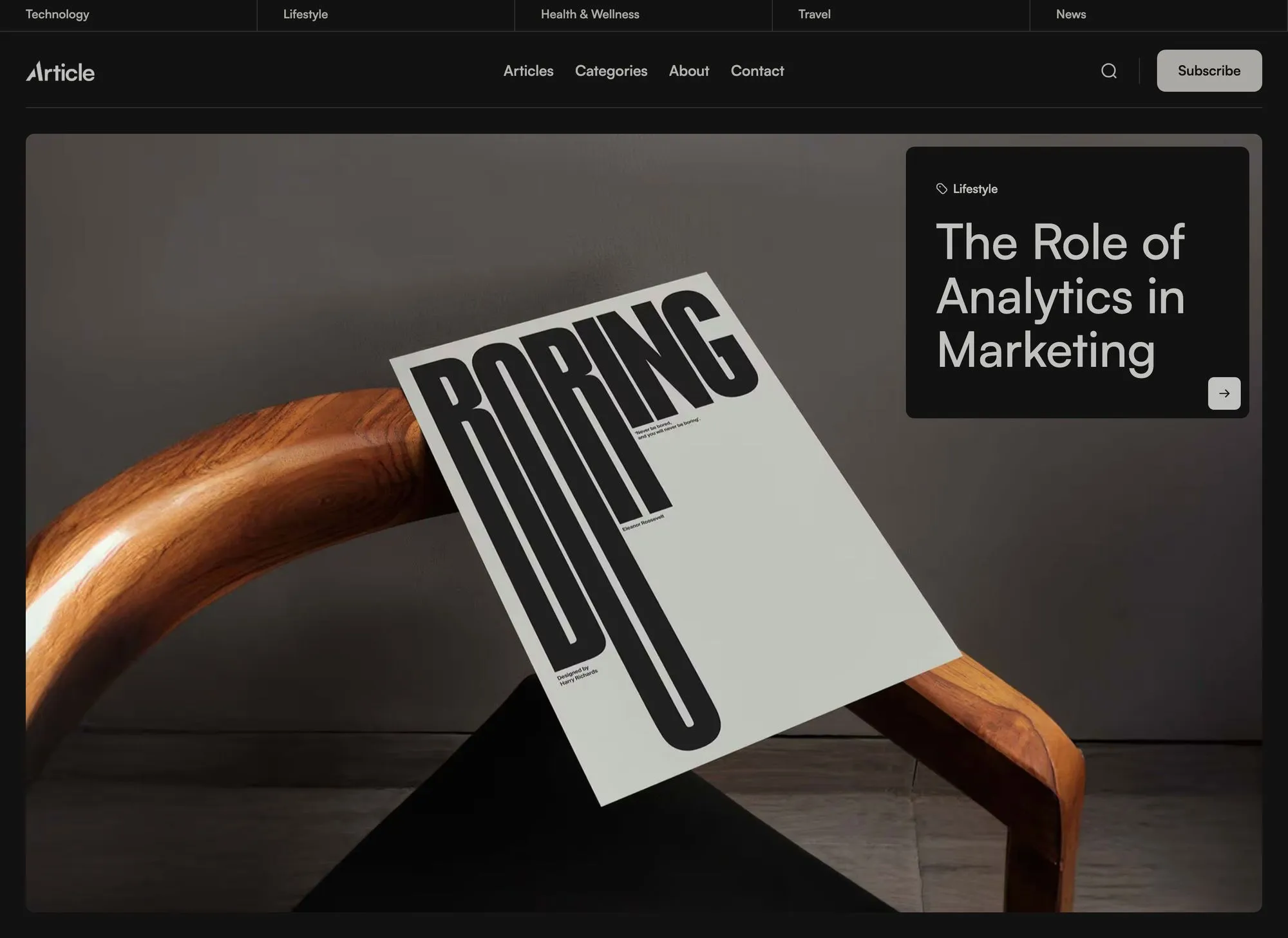Open the search magnifier icon
The height and width of the screenshot is (938, 1288).
coord(1108,71)
